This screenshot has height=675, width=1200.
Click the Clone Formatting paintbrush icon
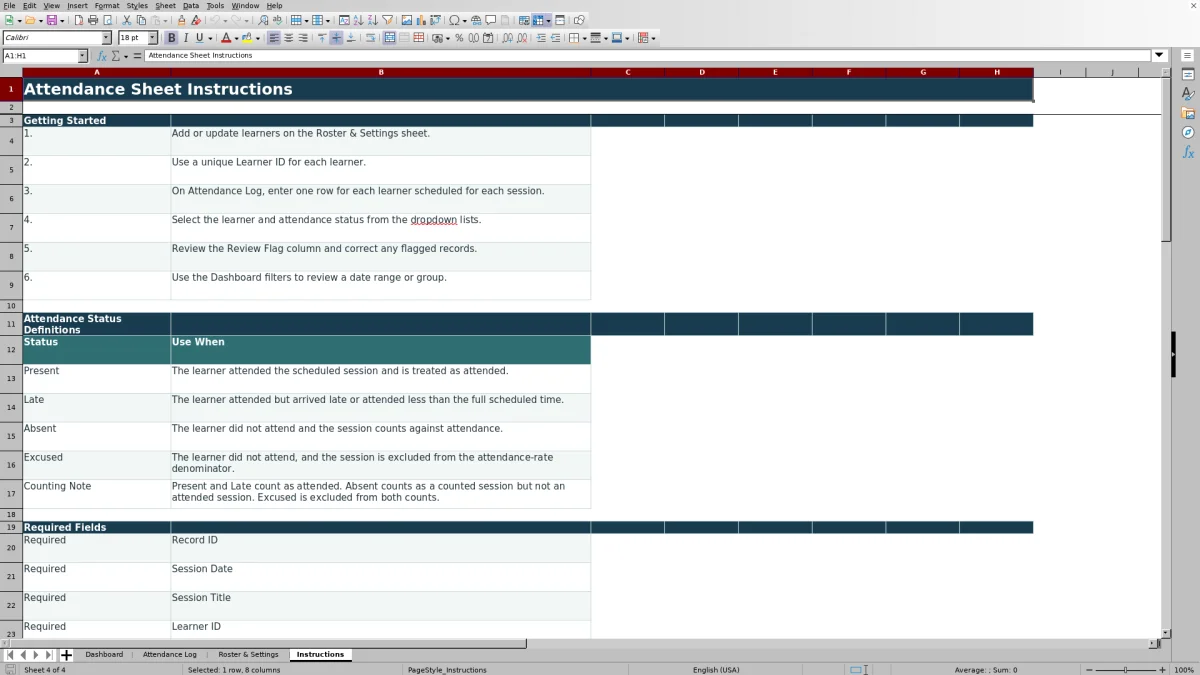pyautogui.click(x=181, y=20)
